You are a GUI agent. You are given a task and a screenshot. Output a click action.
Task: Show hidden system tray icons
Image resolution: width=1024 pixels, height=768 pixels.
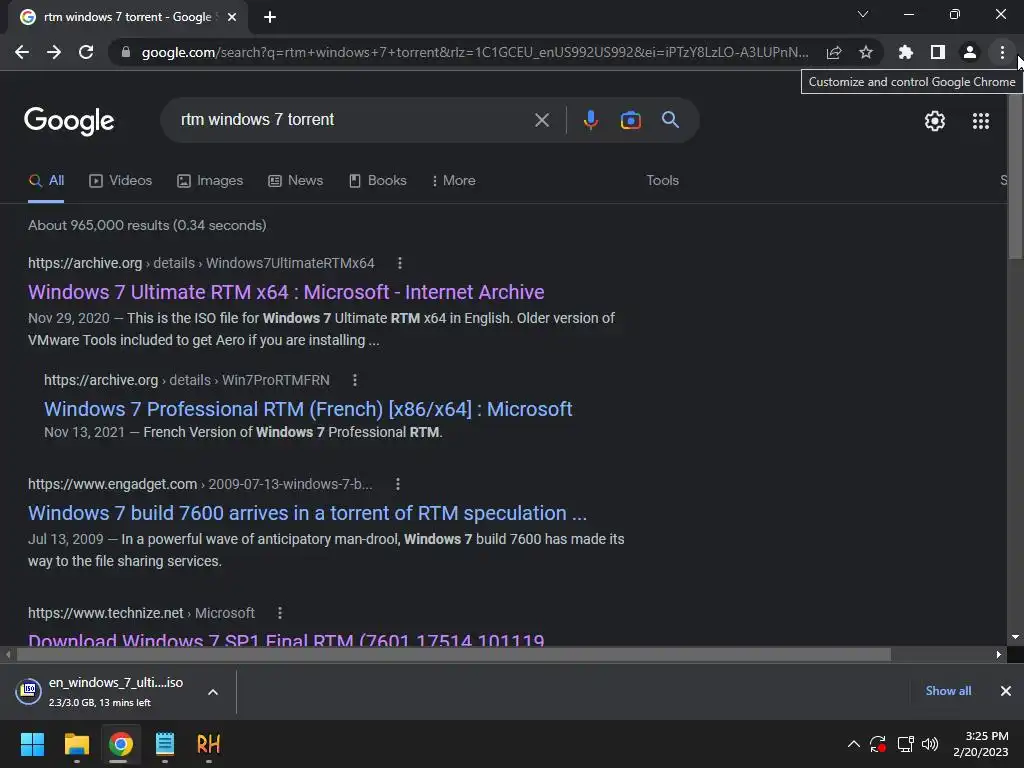point(854,744)
